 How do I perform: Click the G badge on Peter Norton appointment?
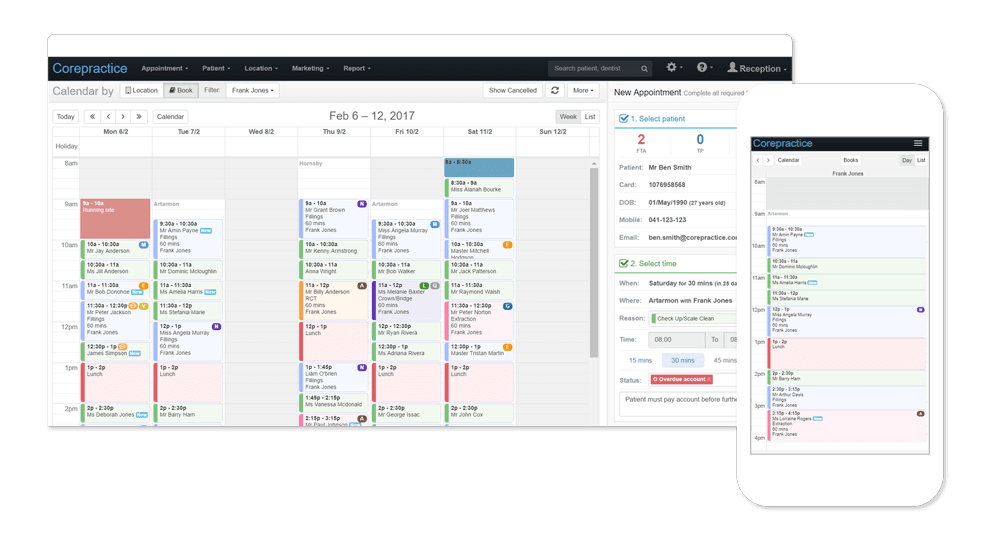click(507, 306)
